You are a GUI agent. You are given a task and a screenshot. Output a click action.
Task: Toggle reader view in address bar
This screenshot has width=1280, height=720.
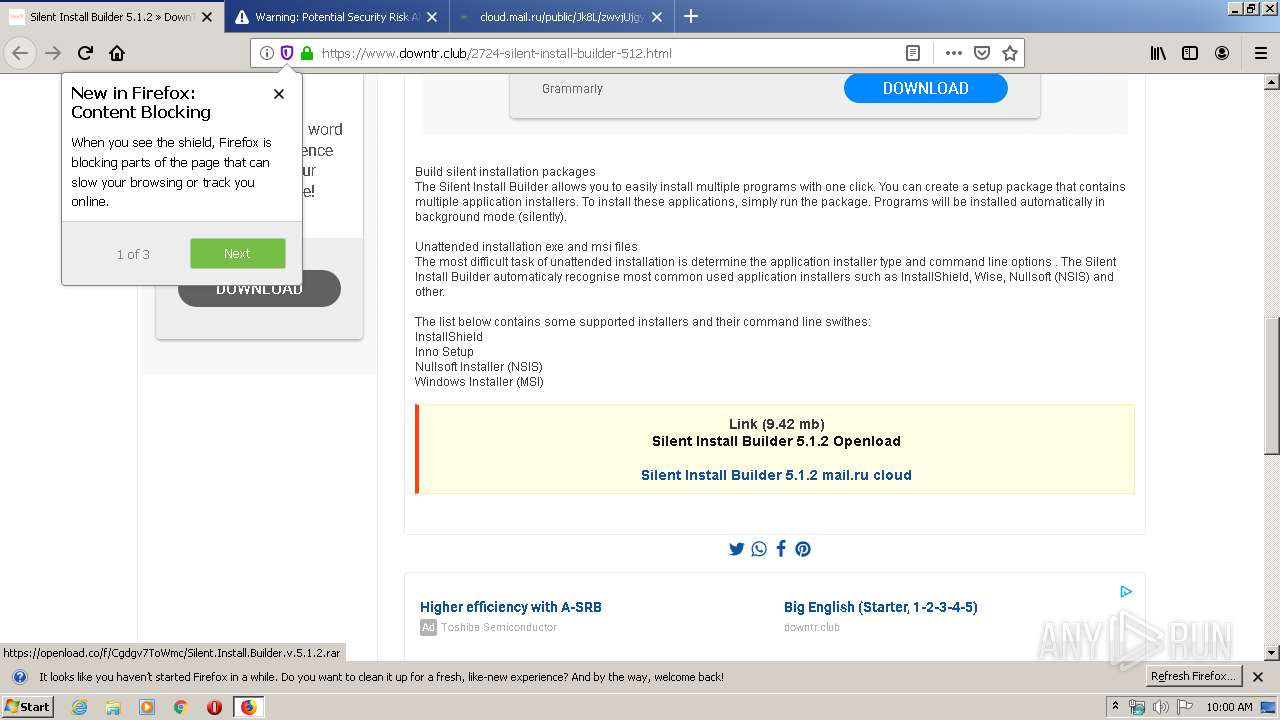tap(913, 53)
